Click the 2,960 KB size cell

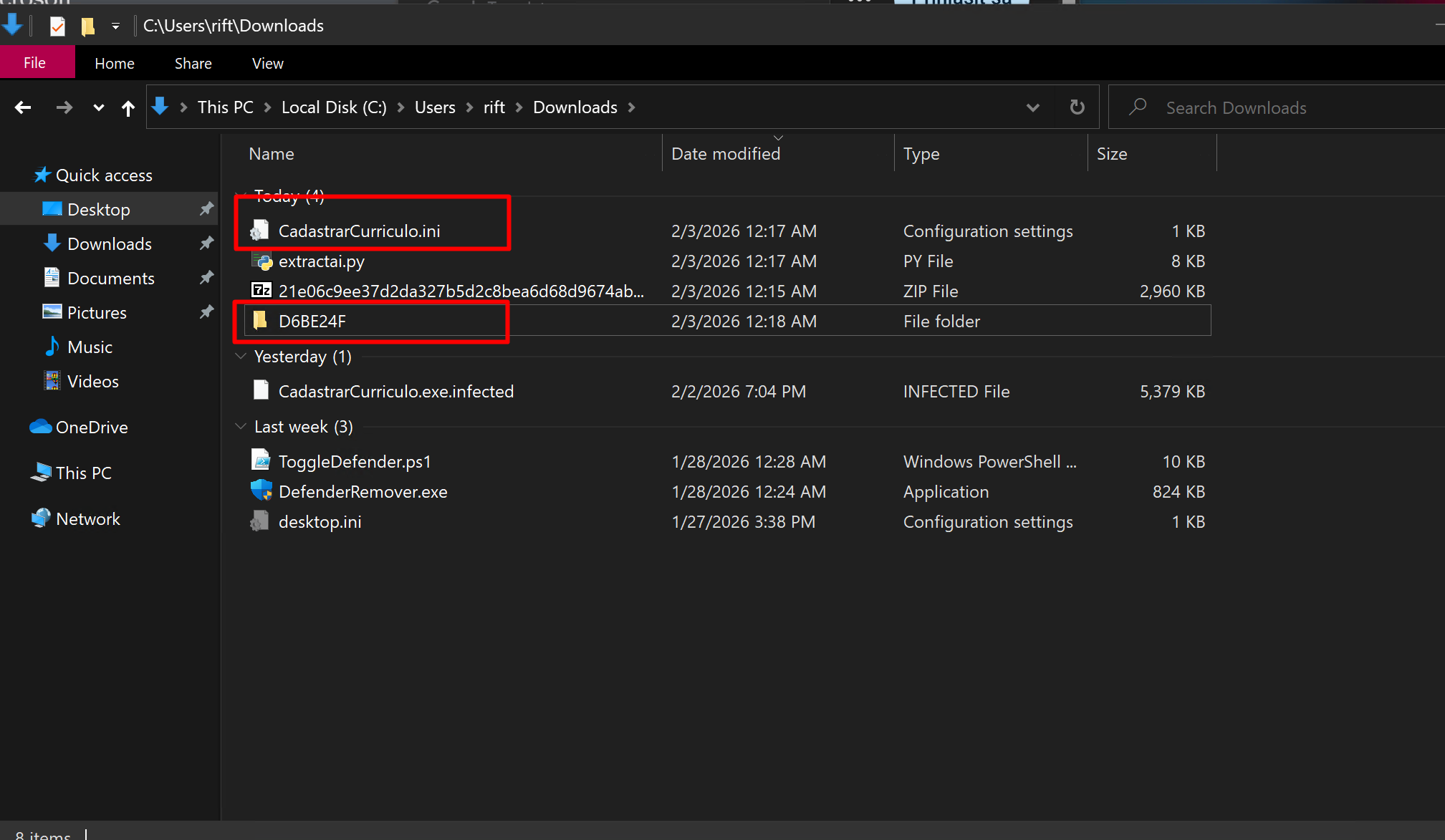(1172, 291)
